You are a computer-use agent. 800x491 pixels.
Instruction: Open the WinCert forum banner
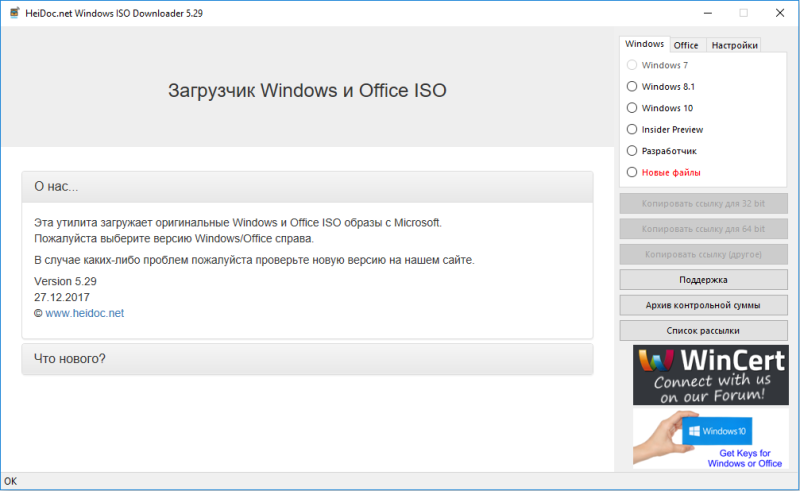711,375
